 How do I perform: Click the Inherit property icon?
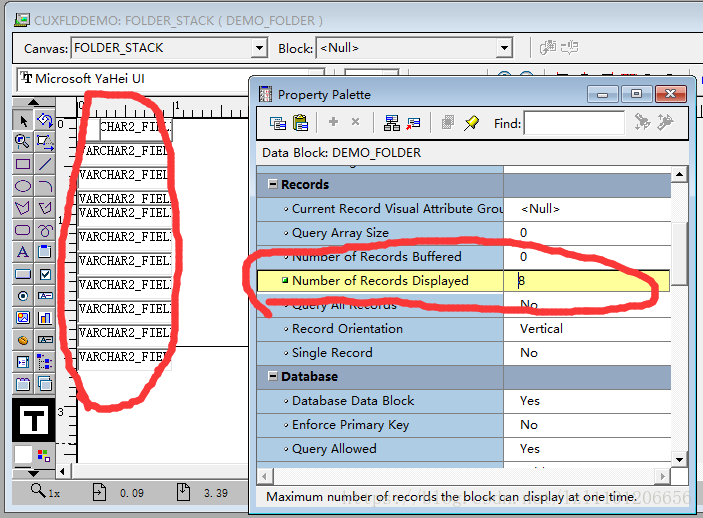tap(413, 123)
